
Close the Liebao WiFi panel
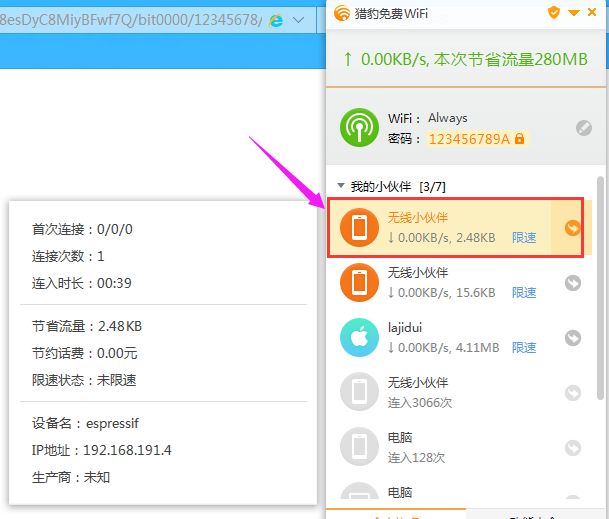pos(592,12)
